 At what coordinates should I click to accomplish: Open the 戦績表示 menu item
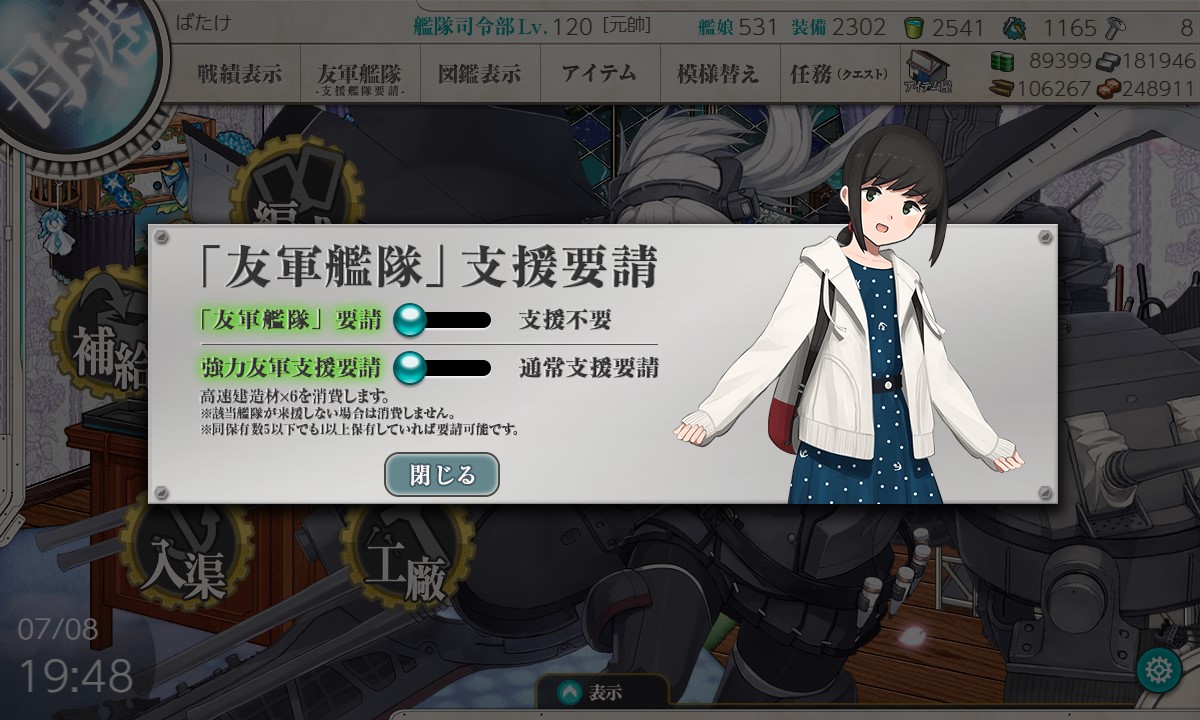(x=238, y=74)
